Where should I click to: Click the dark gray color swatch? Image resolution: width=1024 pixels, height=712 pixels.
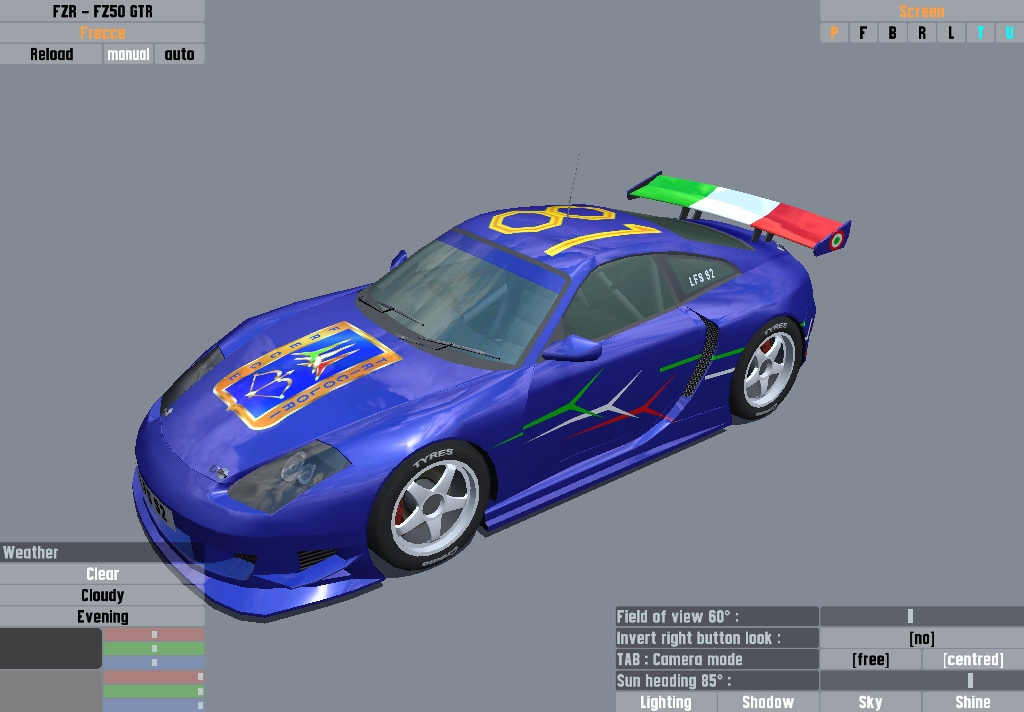coord(50,648)
